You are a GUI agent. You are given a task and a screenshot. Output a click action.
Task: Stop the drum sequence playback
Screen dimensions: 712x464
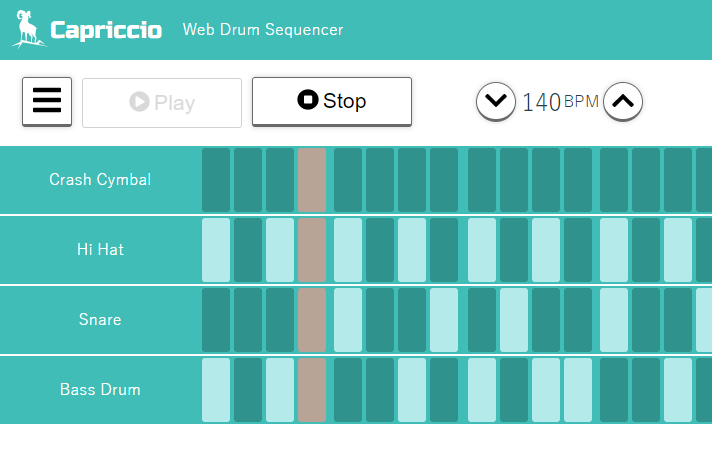332,101
